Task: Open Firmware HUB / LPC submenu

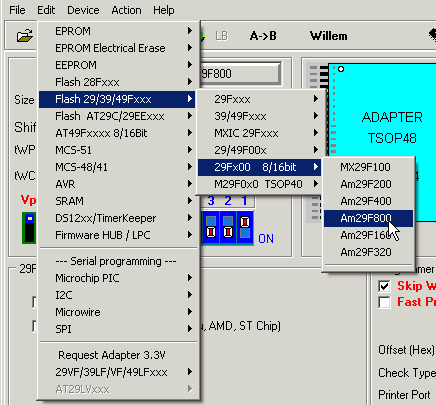Action: tap(117, 235)
